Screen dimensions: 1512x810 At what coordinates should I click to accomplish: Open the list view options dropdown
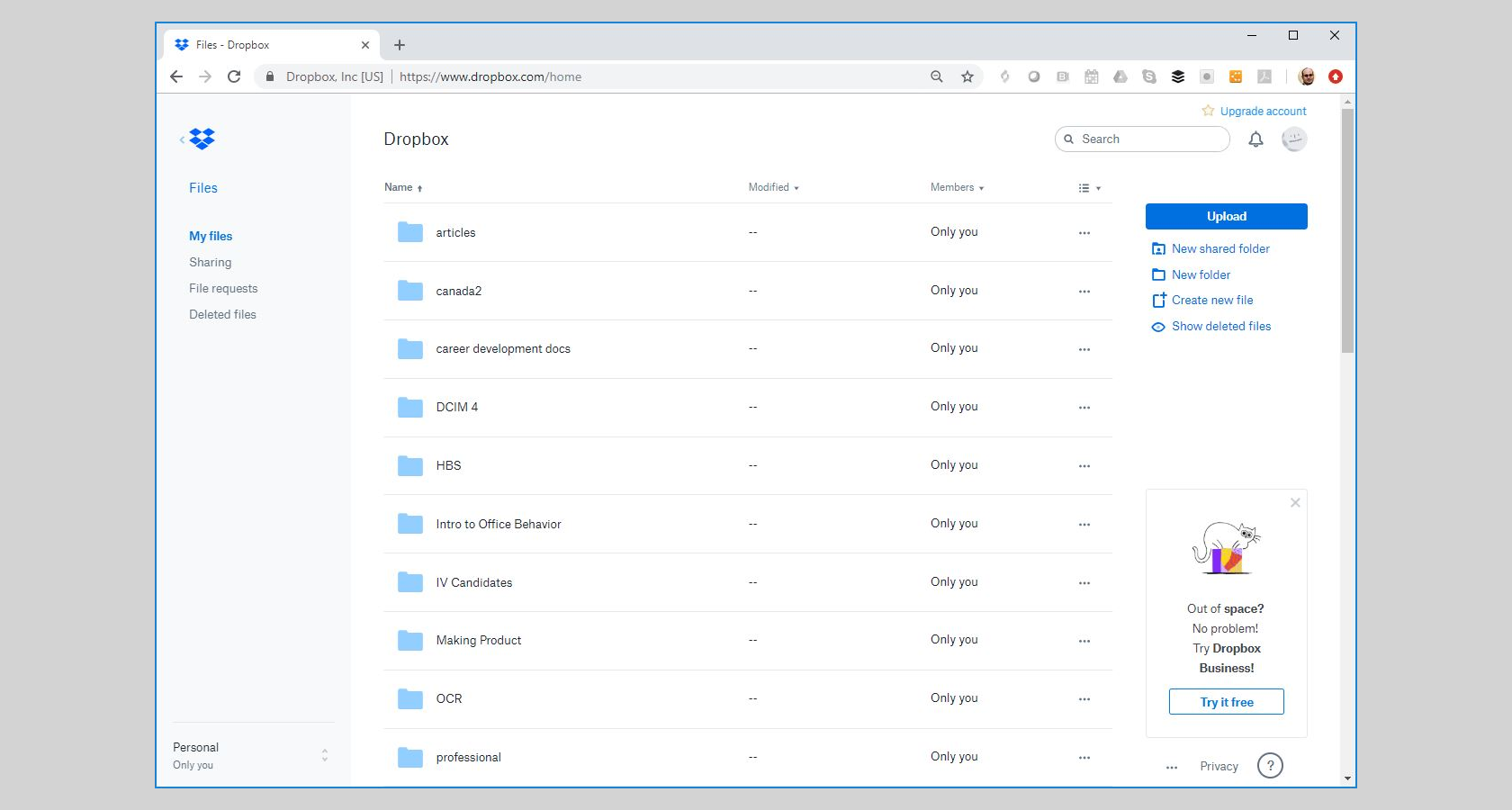coord(1090,188)
